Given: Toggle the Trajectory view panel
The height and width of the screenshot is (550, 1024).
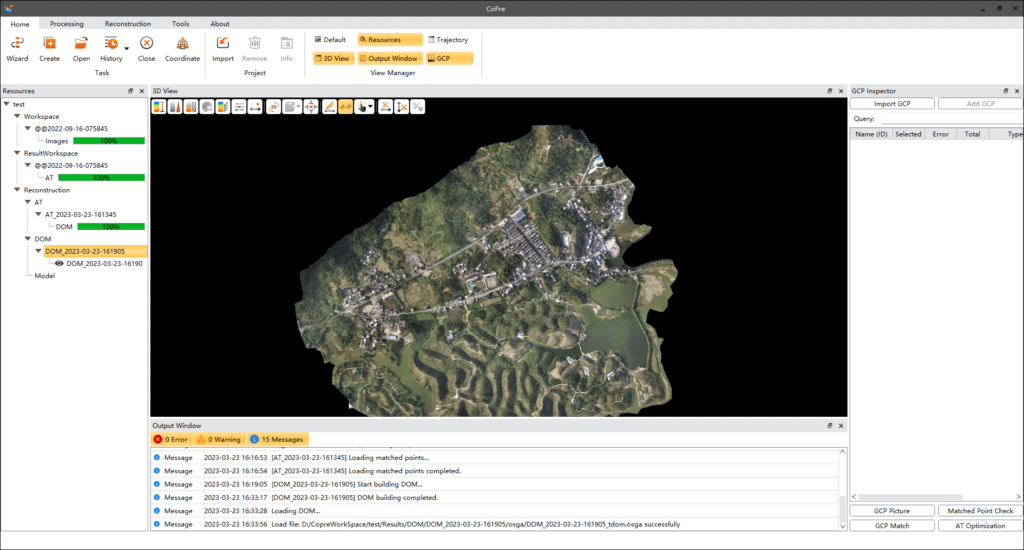Looking at the screenshot, I should [x=447, y=40].
